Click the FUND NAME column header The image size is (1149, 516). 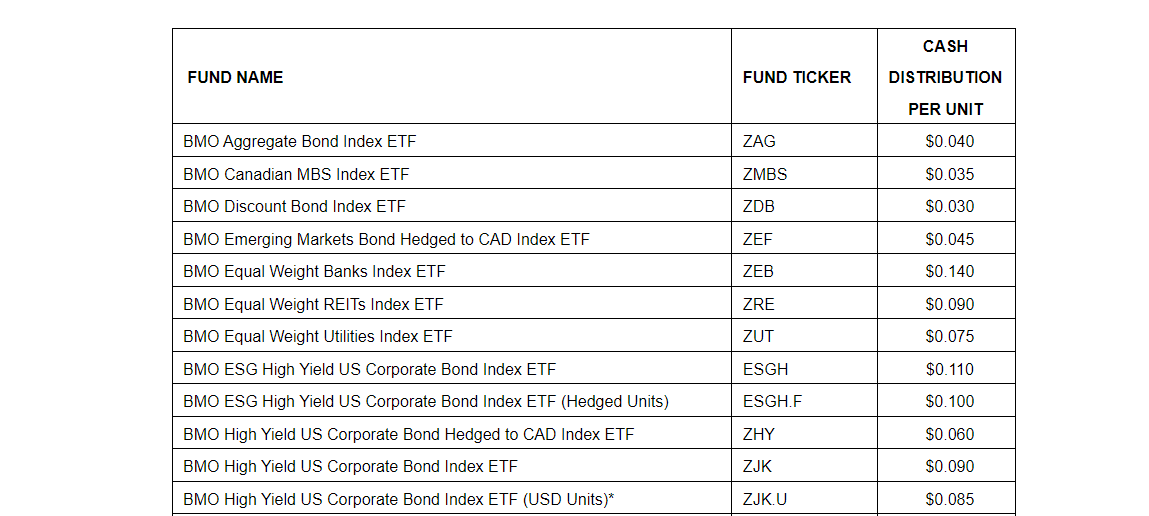235,77
